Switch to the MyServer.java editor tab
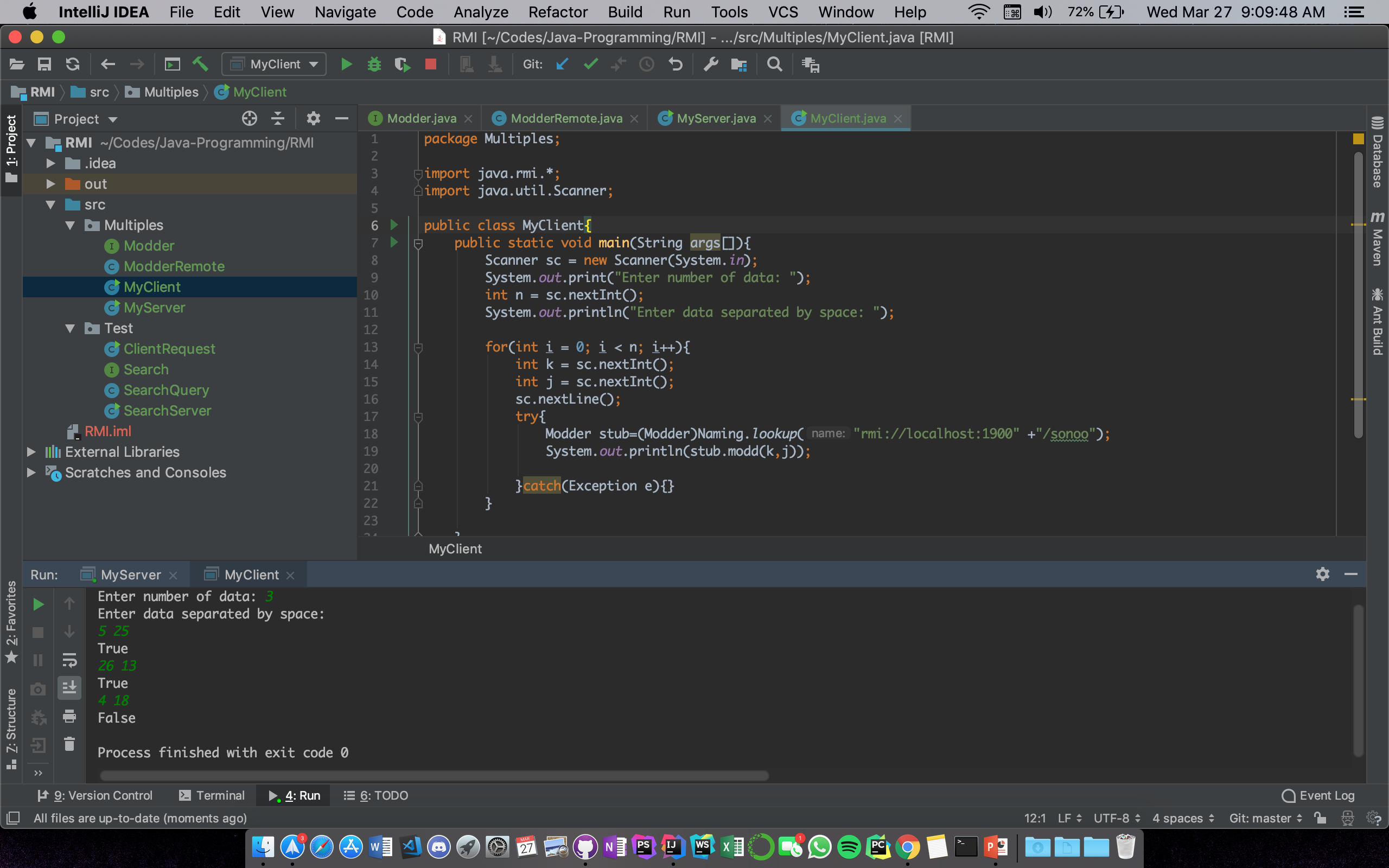1389x868 pixels. point(715,118)
